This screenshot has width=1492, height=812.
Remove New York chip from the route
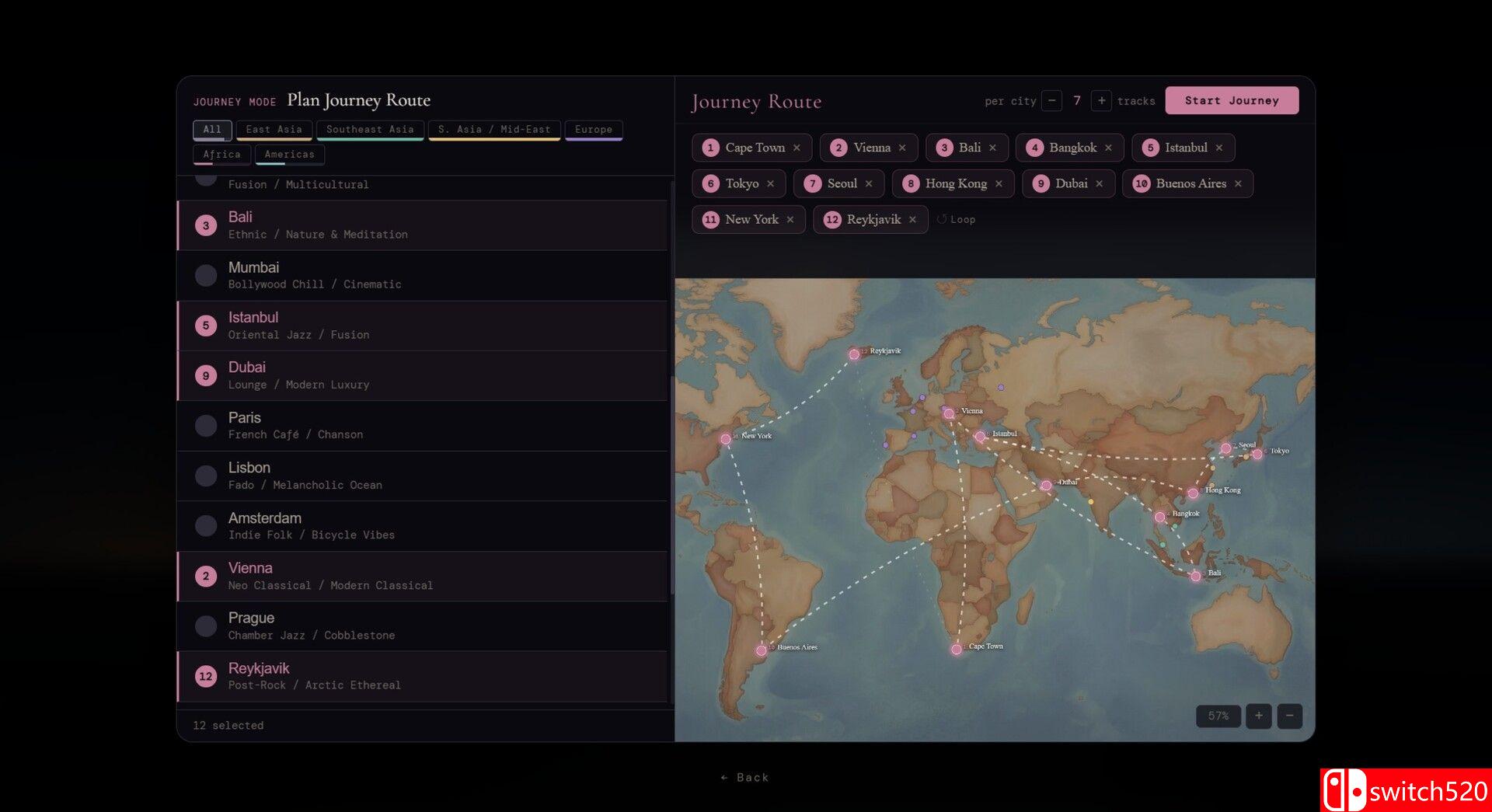(x=790, y=219)
